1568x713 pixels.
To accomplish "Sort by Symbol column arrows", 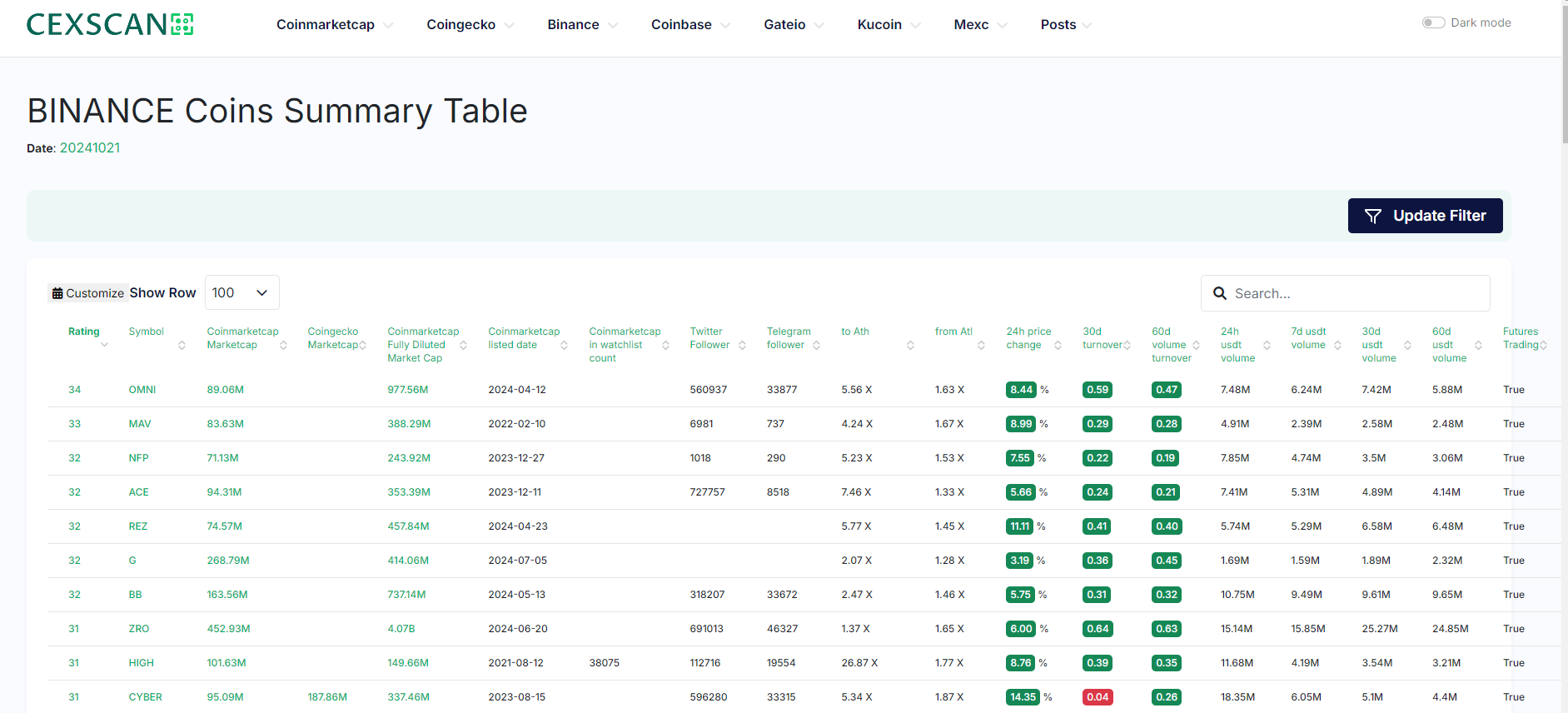I will point(182,345).
